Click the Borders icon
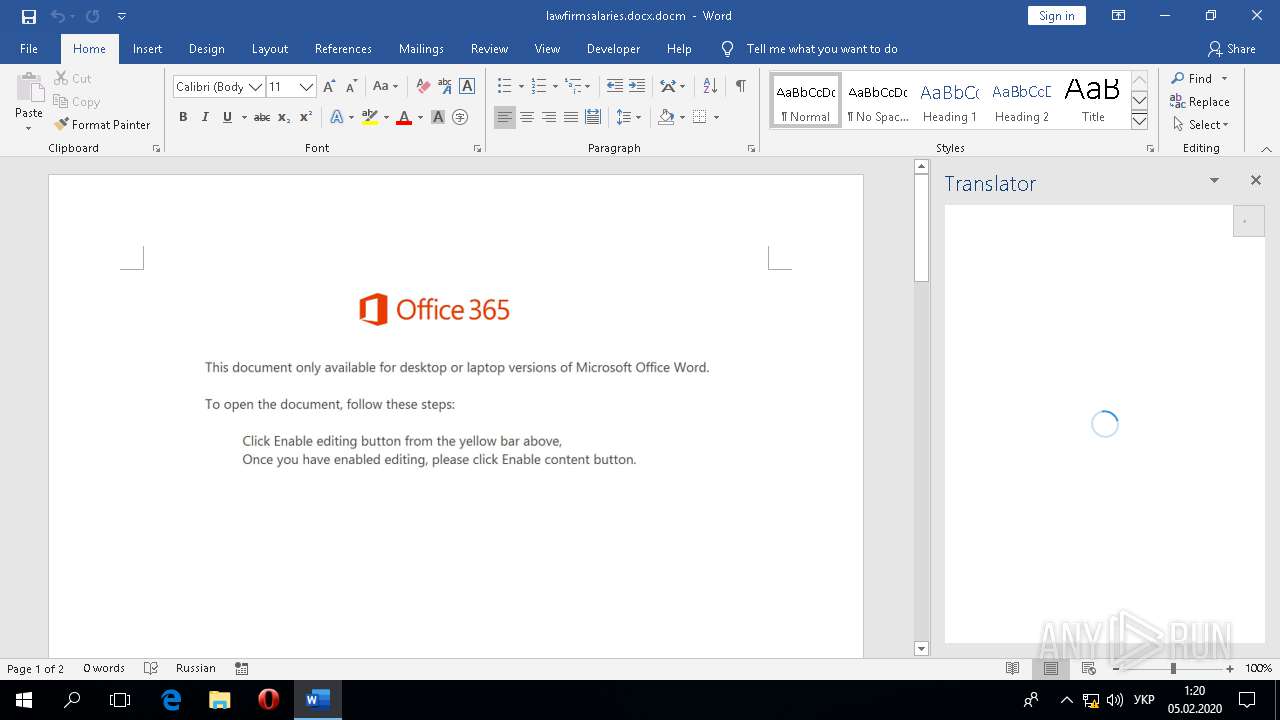Viewport: 1280px width, 720px height. click(700, 117)
